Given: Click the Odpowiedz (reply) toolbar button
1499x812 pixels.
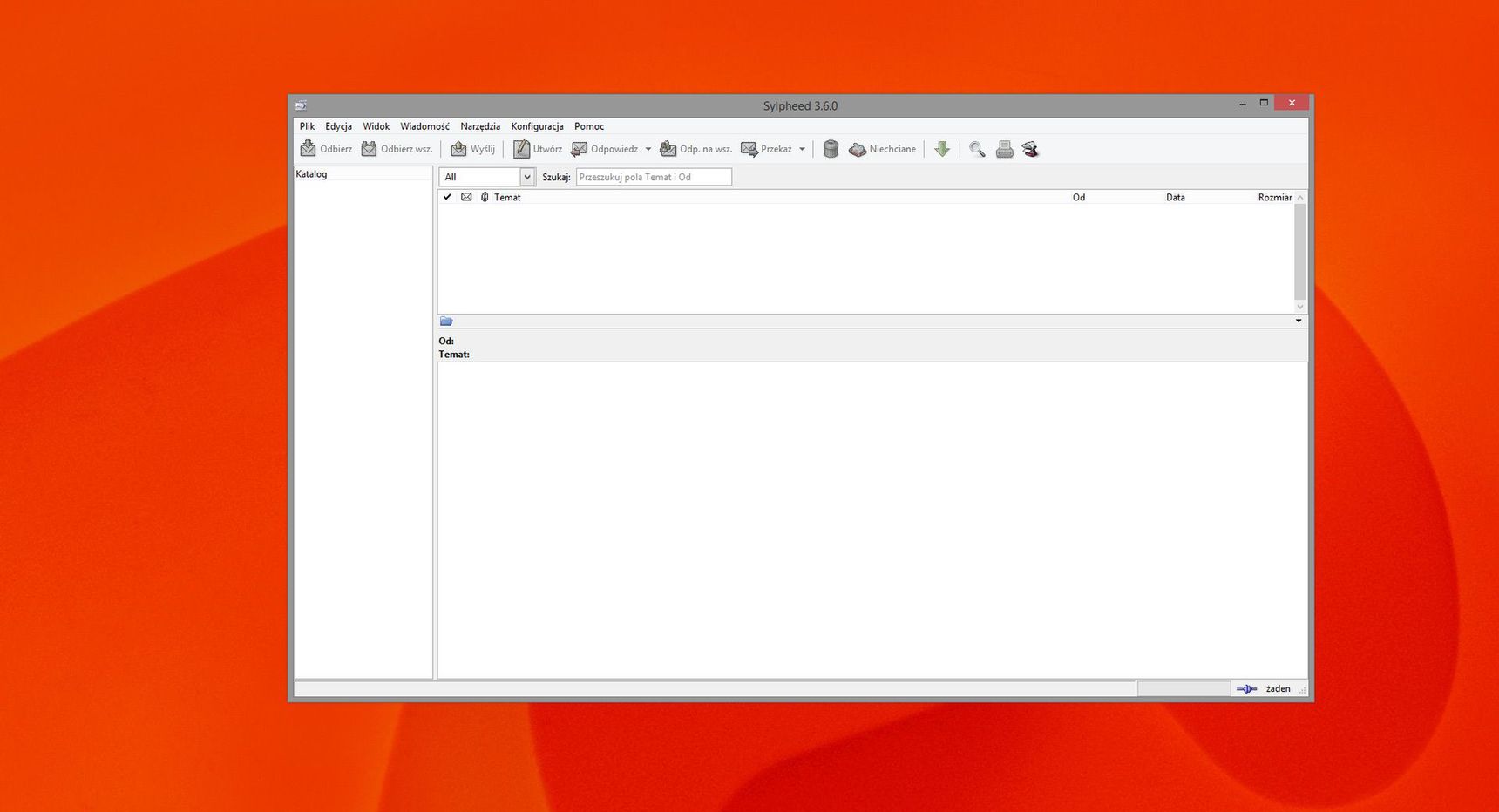Looking at the screenshot, I should tap(605, 149).
